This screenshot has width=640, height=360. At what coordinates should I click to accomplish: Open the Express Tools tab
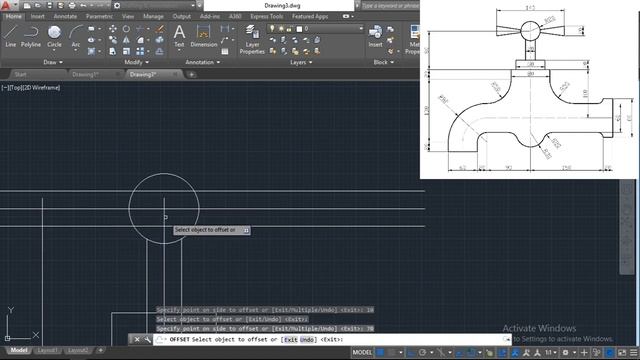pos(267,16)
